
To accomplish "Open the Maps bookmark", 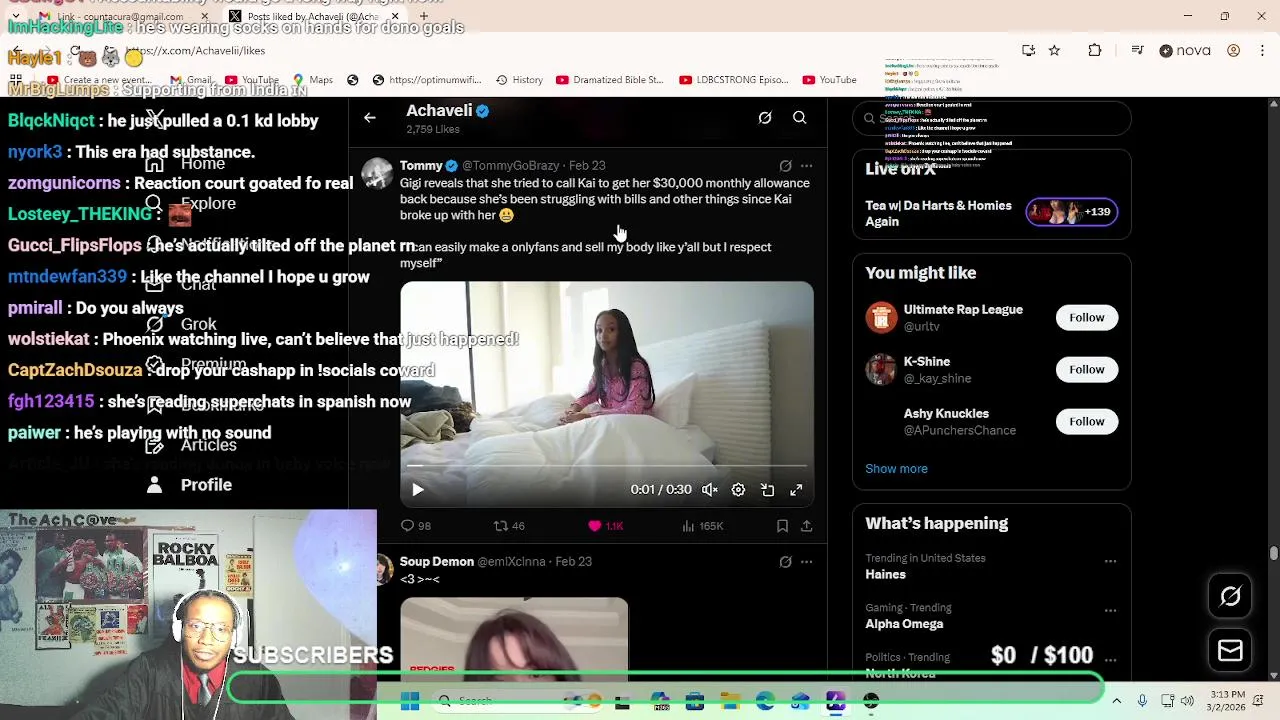I will pyautogui.click(x=312, y=80).
